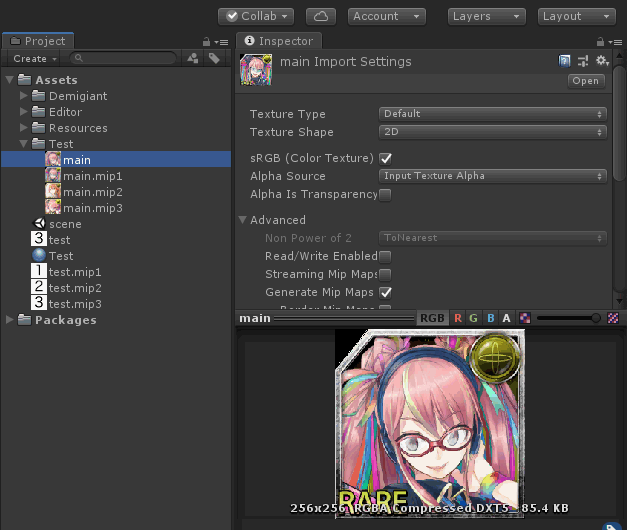Click the search by type icon
The image size is (627, 530).
click(193, 58)
